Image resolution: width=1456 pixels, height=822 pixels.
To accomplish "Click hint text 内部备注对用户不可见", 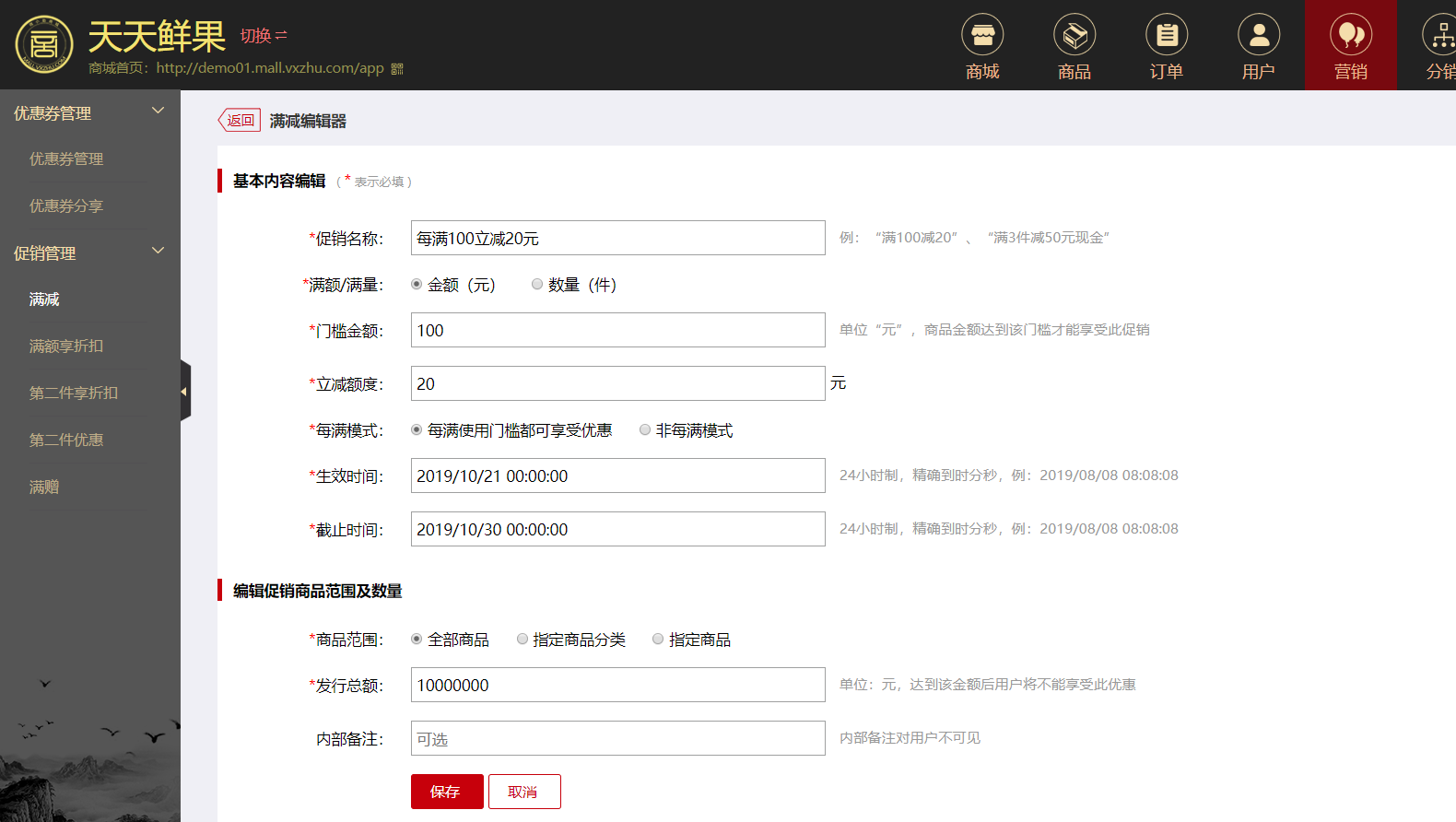I will (x=910, y=738).
